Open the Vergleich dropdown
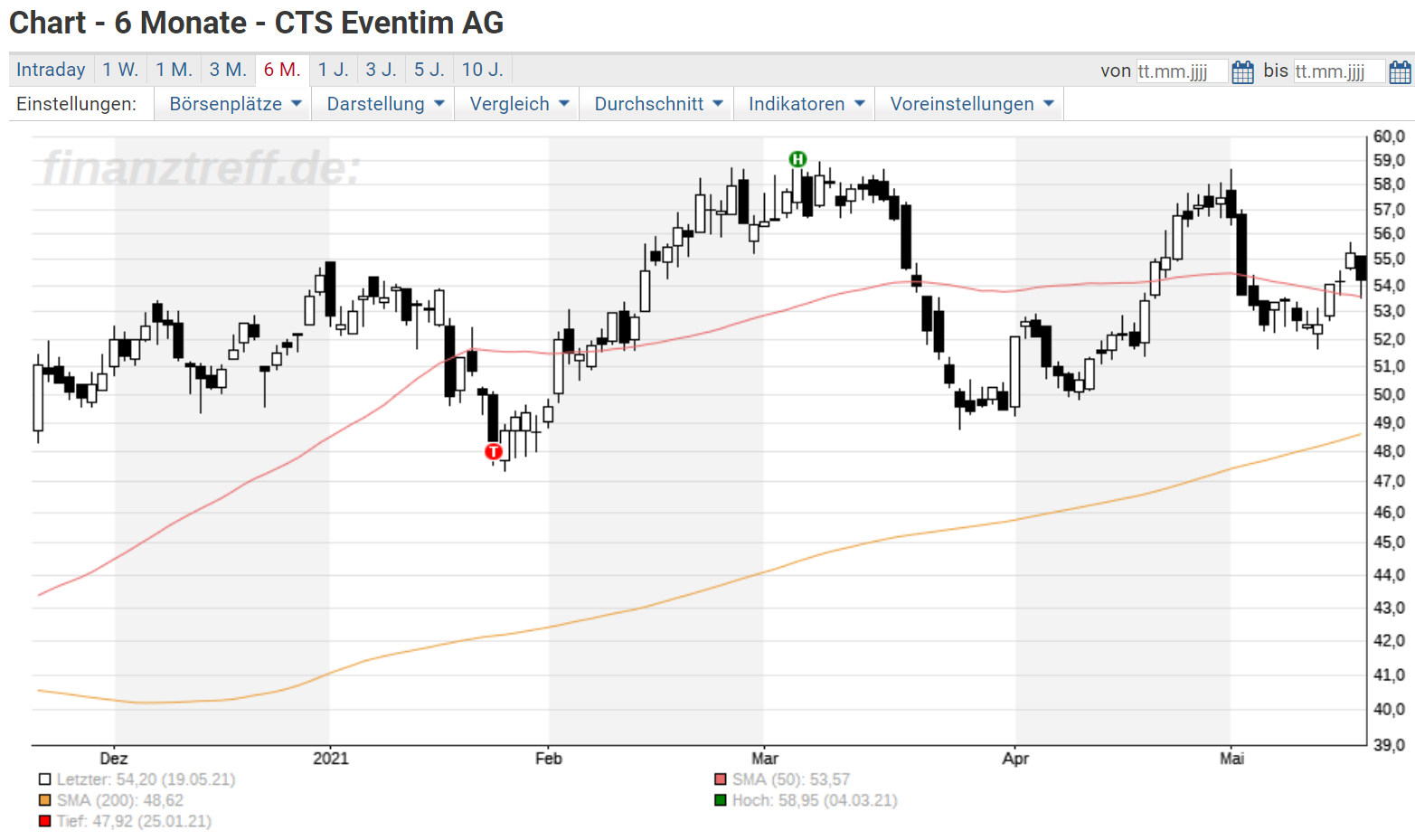Image resolution: width=1415 pixels, height=840 pixels. tap(518, 104)
